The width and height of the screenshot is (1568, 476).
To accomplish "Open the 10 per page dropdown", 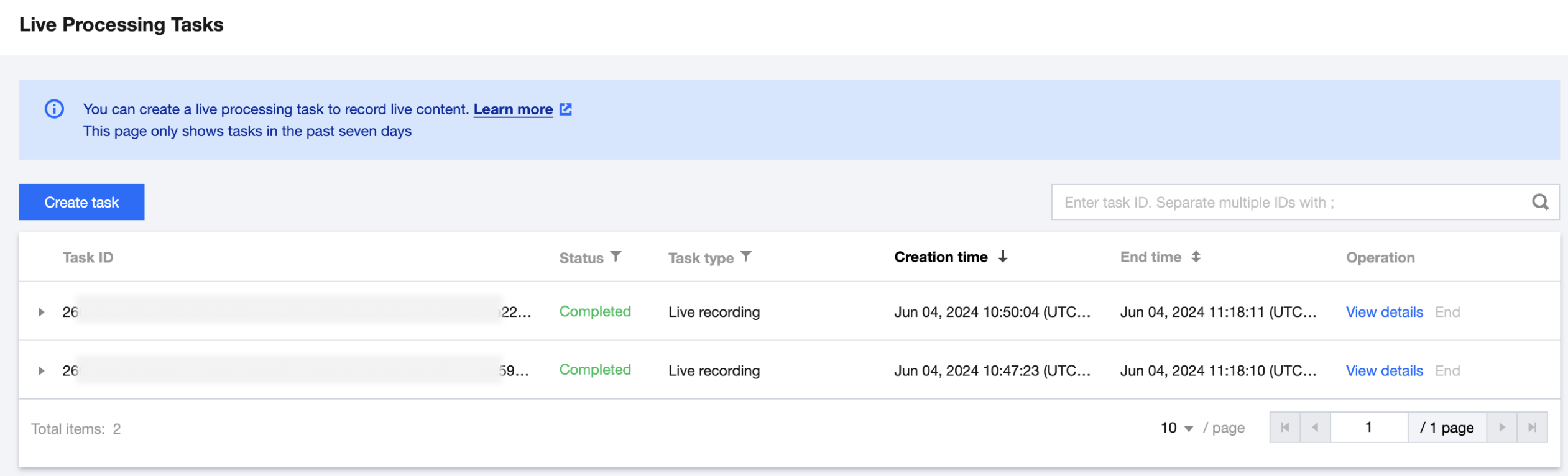I will [x=1176, y=428].
